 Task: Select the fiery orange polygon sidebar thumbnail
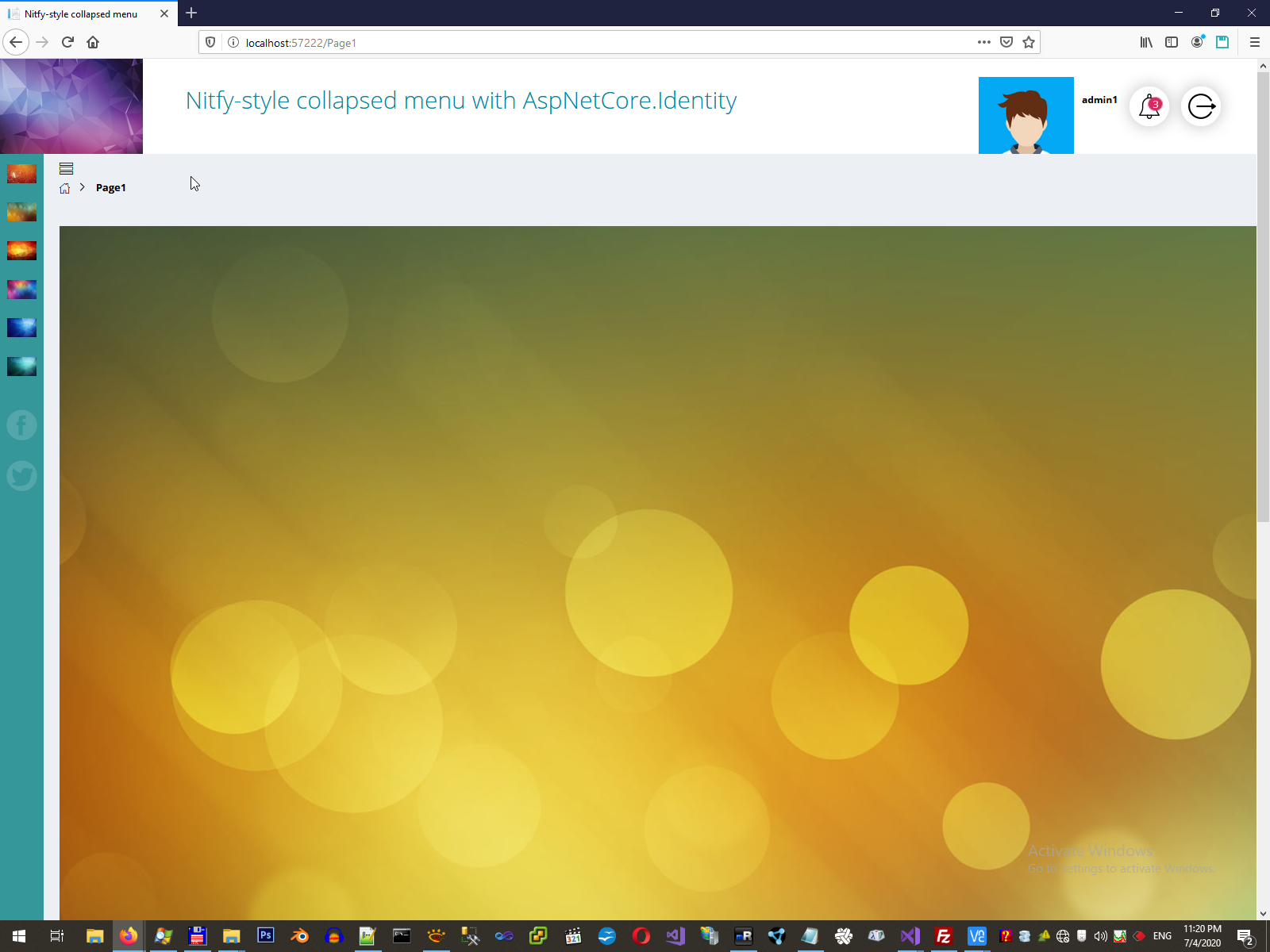[21, 251]
